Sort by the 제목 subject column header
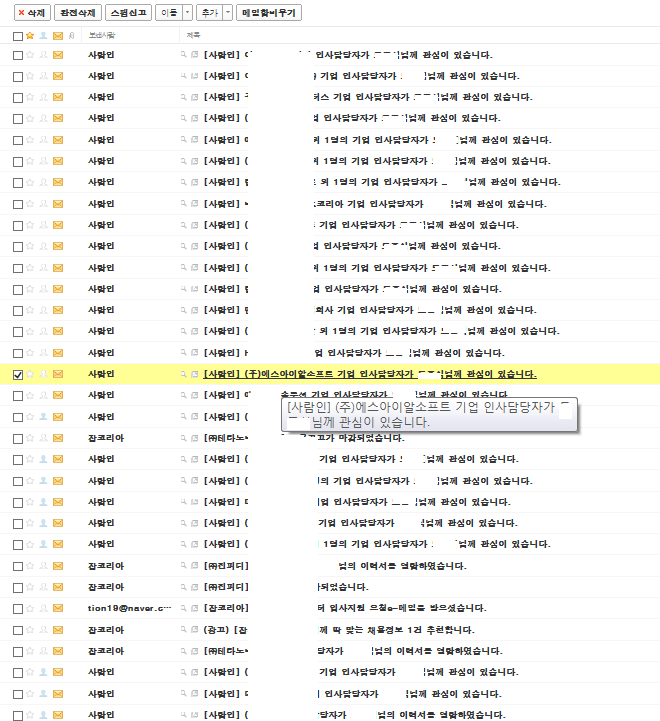The image size is (660, 721). coord(193,35)
